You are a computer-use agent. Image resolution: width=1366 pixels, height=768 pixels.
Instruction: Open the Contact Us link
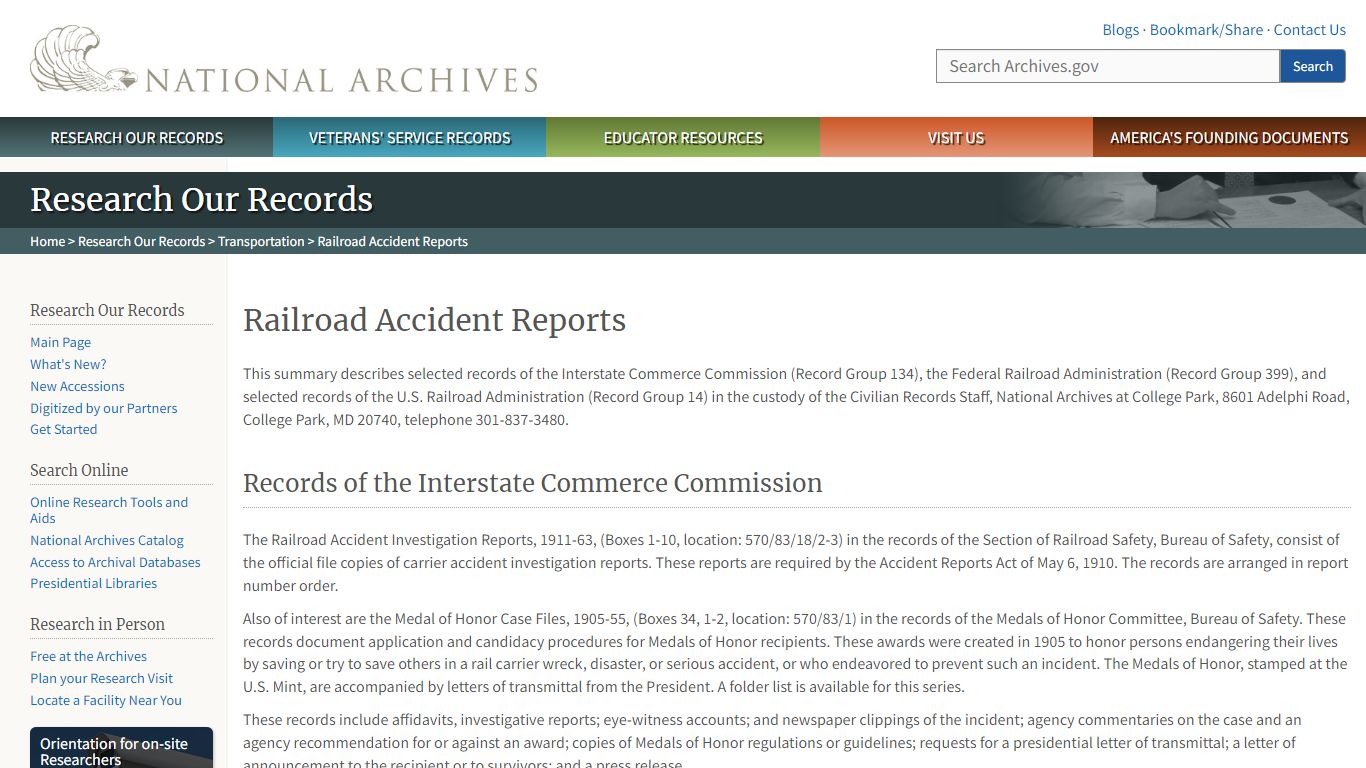(1309, 30)
